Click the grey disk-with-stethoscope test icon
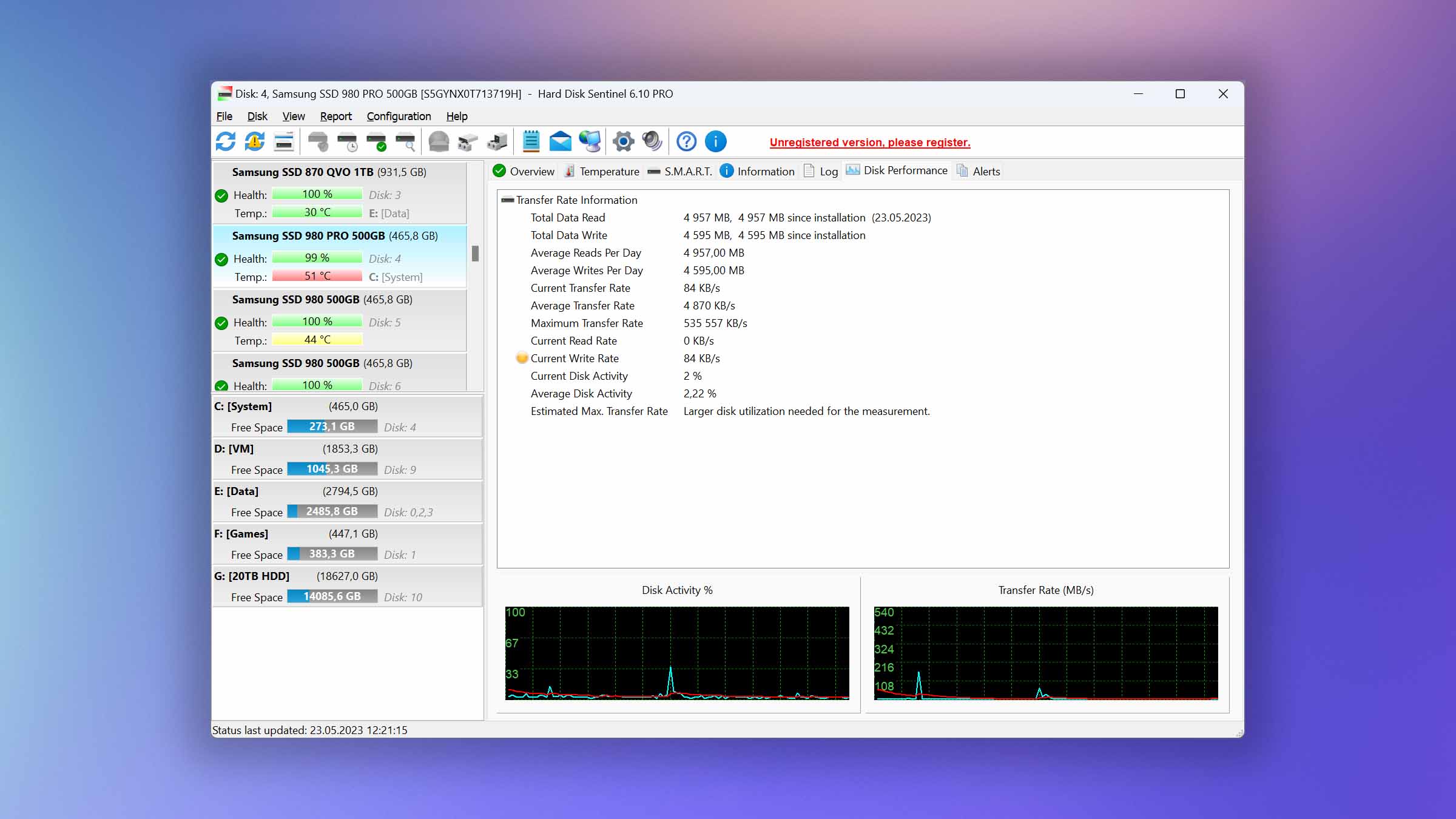Viewport: 1456px width, 819px height. pos(318,142)
